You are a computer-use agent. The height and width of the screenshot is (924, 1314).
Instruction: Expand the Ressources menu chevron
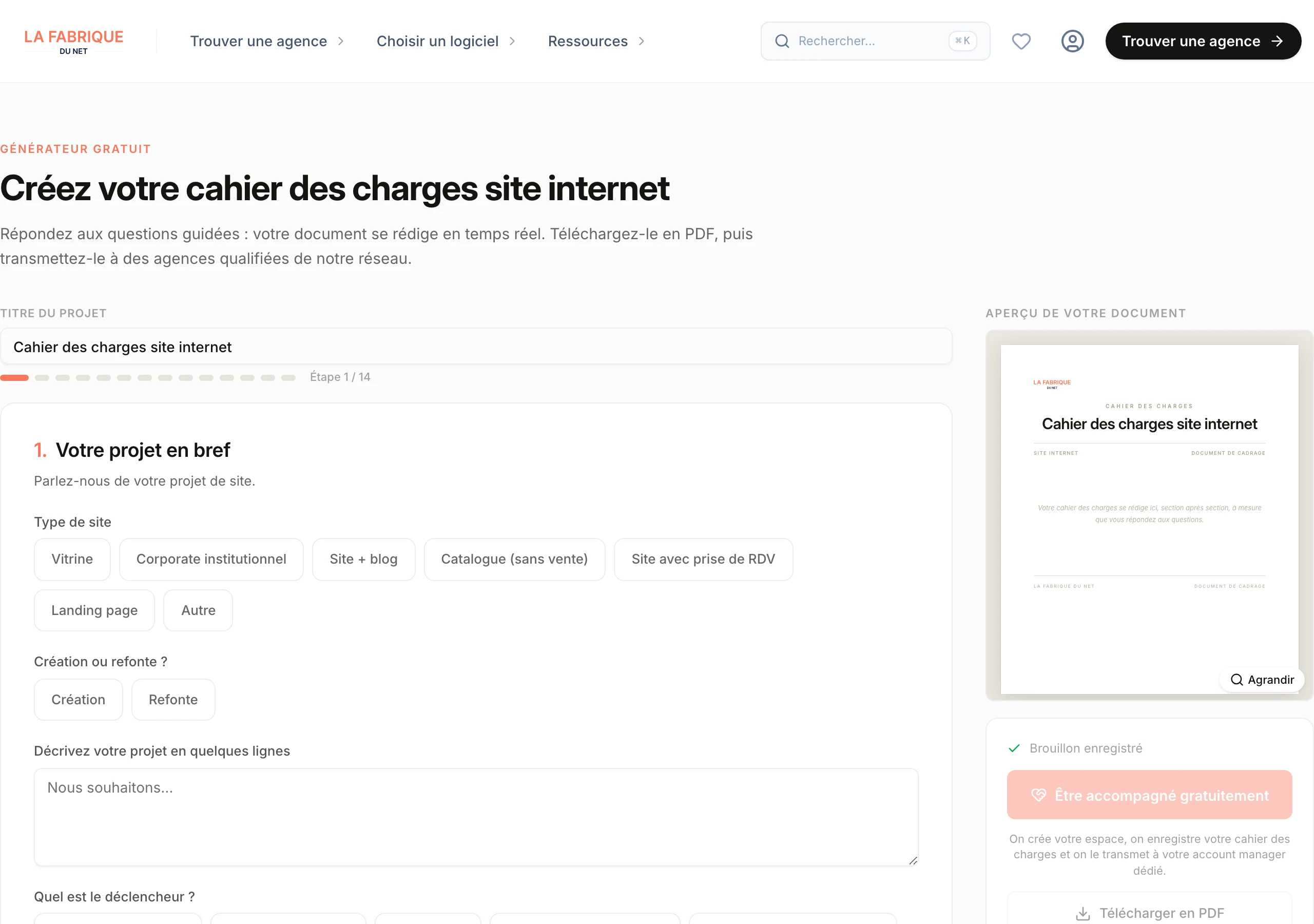pyautogui.click(x=642, y=41)
